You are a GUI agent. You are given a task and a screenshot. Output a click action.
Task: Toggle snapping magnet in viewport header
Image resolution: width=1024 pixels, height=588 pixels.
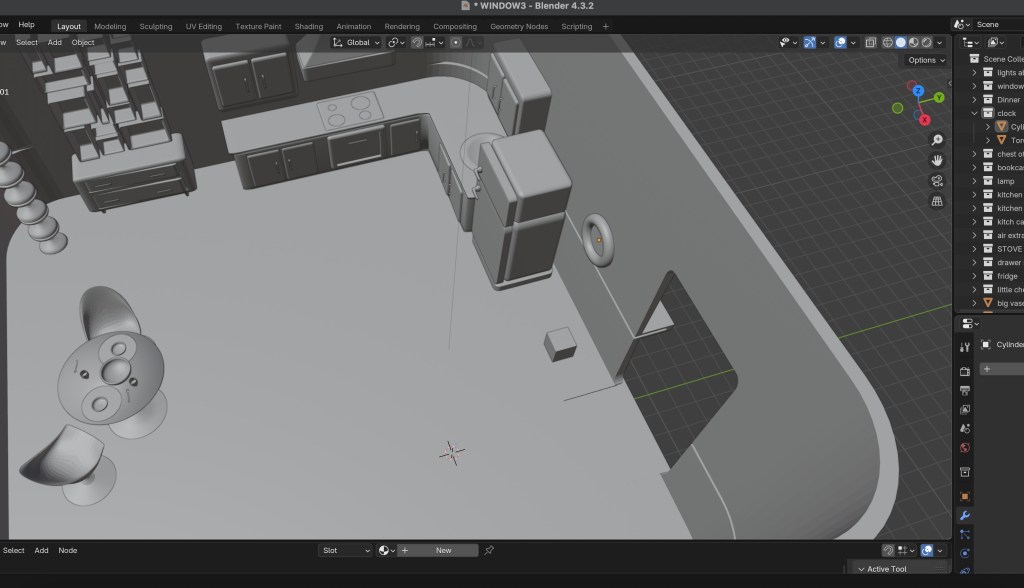[418, 43]
